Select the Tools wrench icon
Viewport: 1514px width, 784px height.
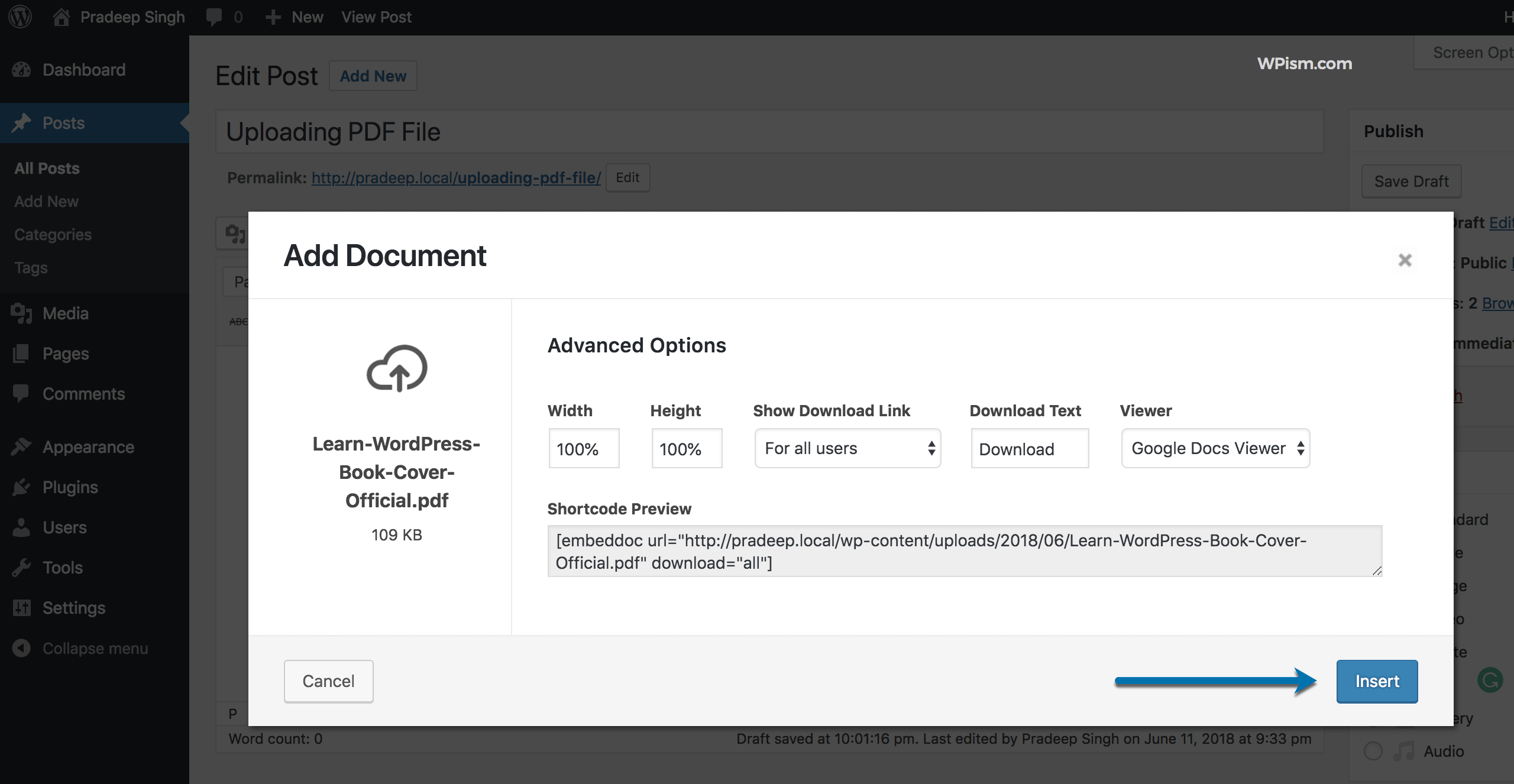[22, 567]
